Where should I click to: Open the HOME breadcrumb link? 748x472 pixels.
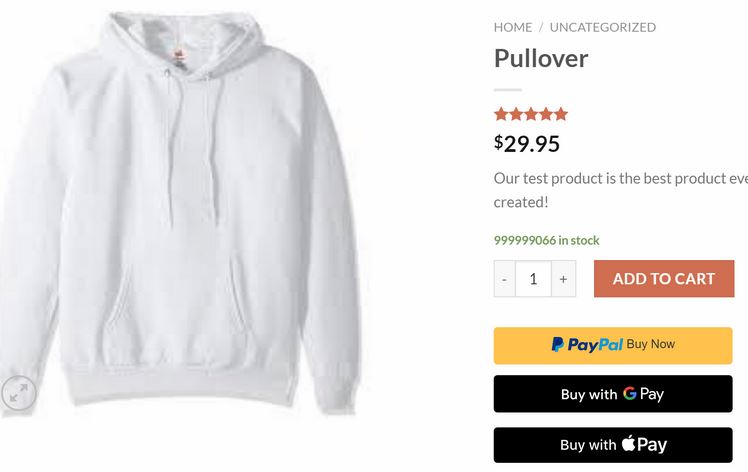tap(513, 27)
